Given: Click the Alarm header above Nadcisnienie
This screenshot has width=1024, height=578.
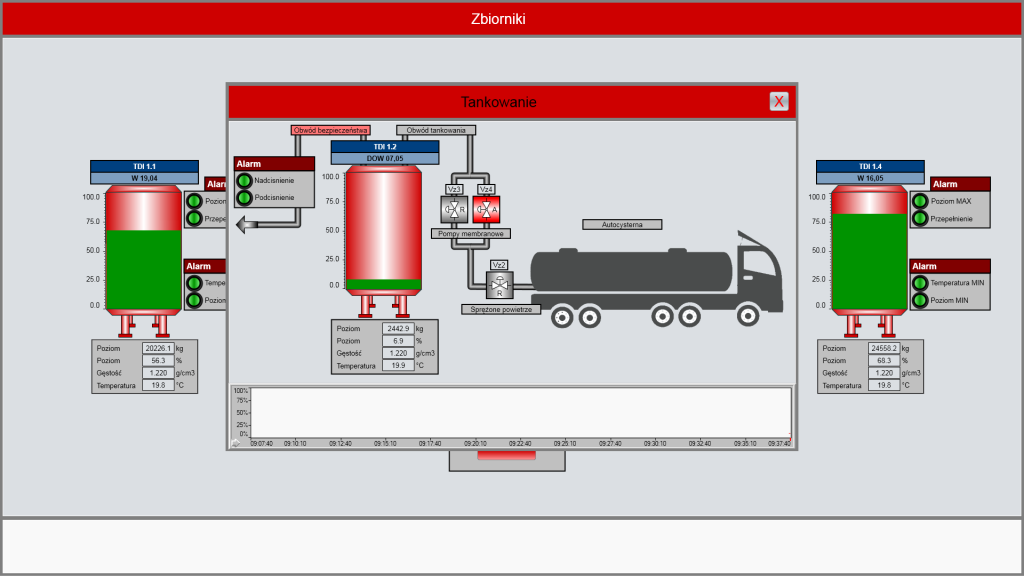Looking at the screenshot, I should point(274,164).
